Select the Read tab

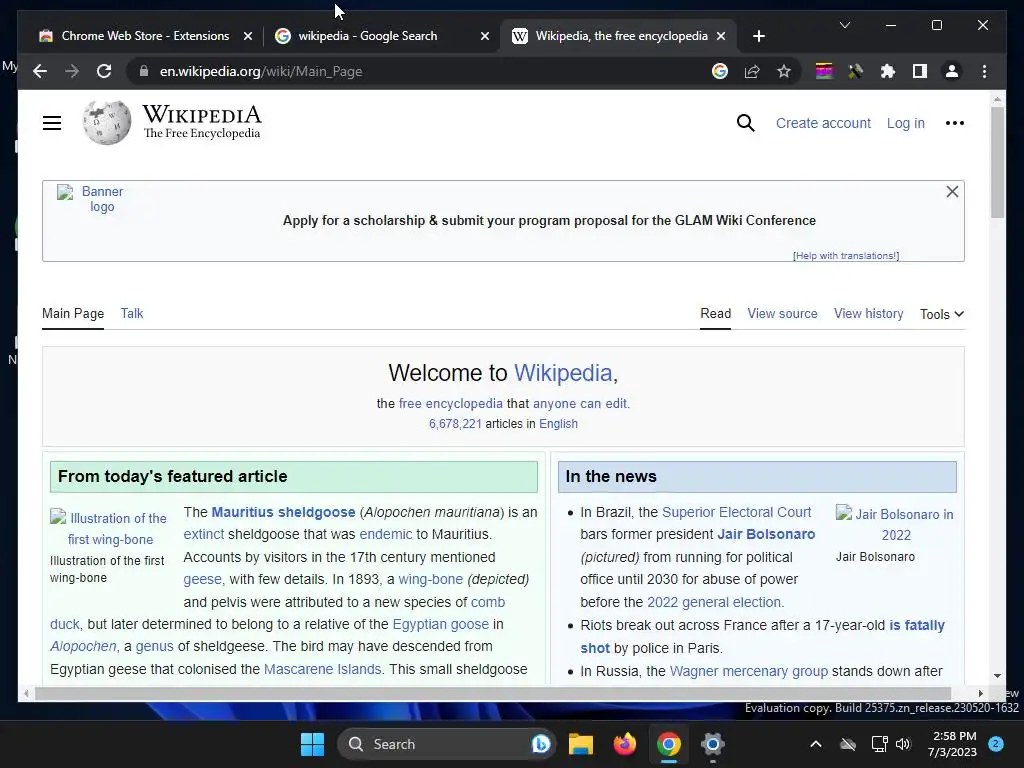click(715, 313)
